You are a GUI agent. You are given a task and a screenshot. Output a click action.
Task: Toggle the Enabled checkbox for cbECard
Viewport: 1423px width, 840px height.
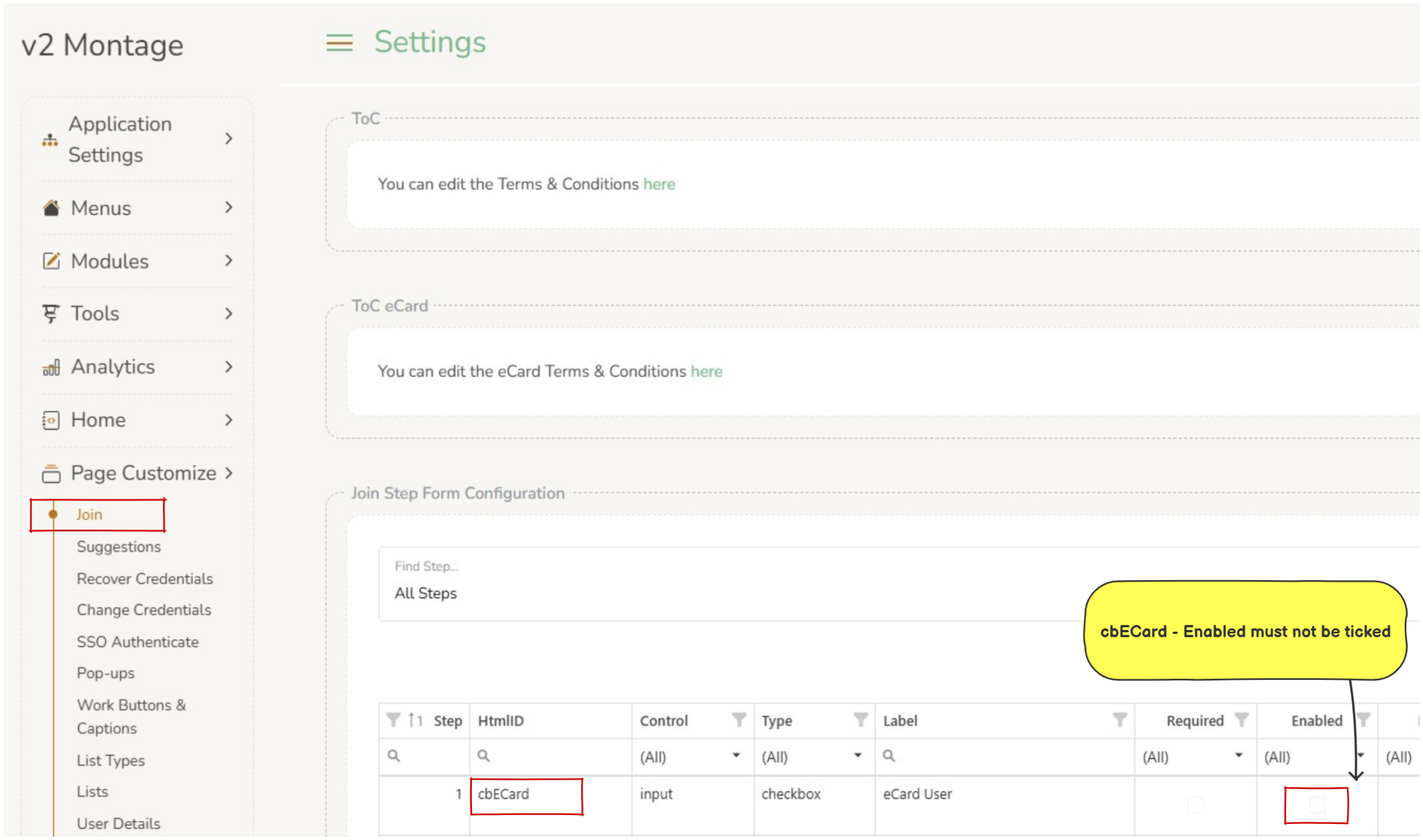[1316, 805]
